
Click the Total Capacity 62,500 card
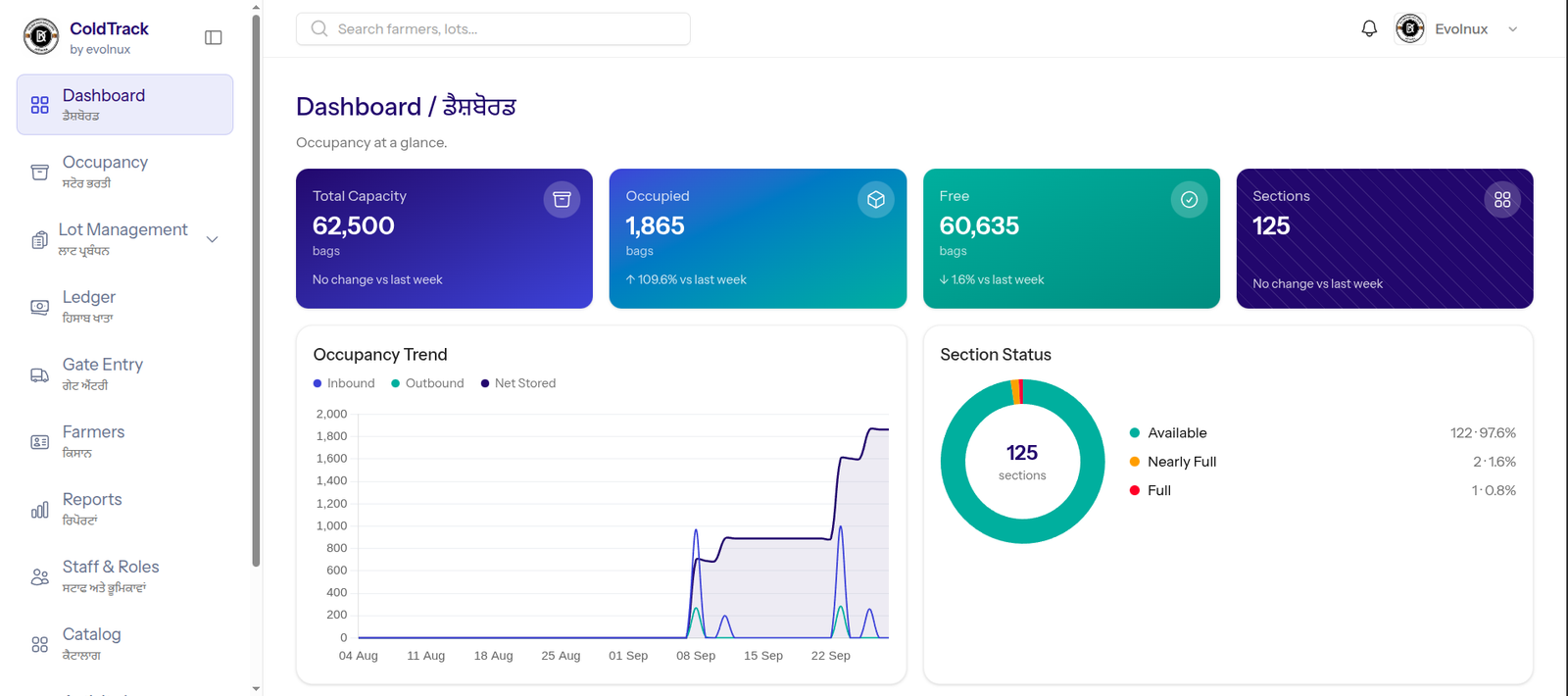[x=444, y=238]
